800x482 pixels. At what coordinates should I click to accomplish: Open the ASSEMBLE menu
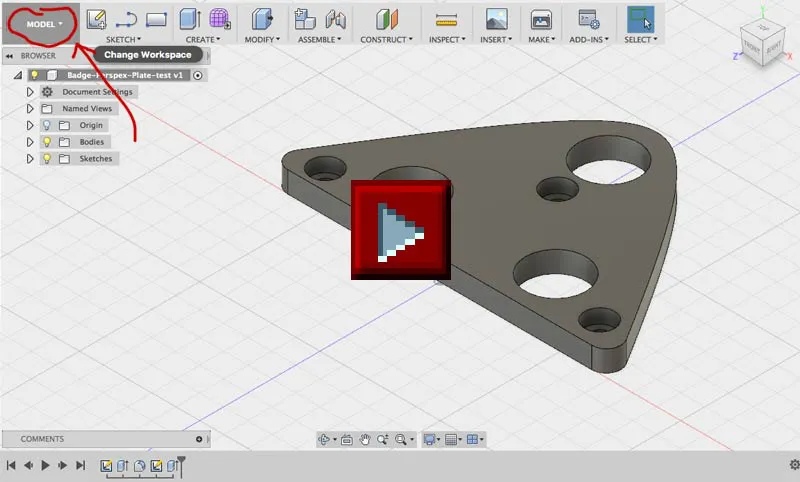click(320, 39)
